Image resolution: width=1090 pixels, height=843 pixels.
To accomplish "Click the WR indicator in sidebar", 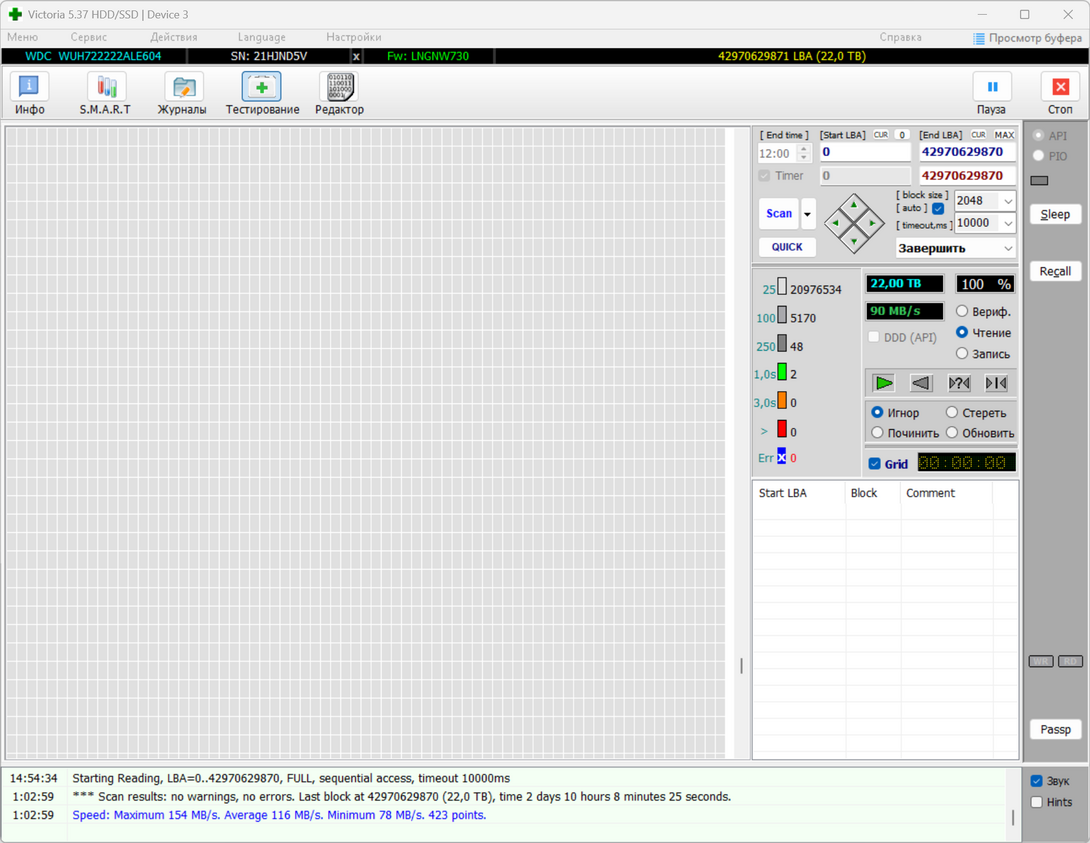I will tap(1041, 661).
